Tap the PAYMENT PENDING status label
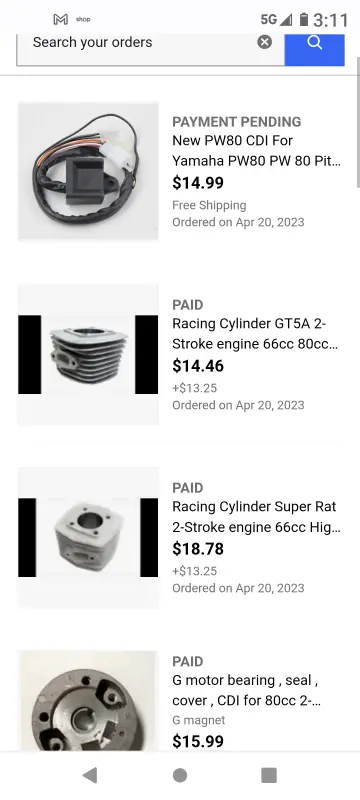360x800 pixels. click(237, 122)
